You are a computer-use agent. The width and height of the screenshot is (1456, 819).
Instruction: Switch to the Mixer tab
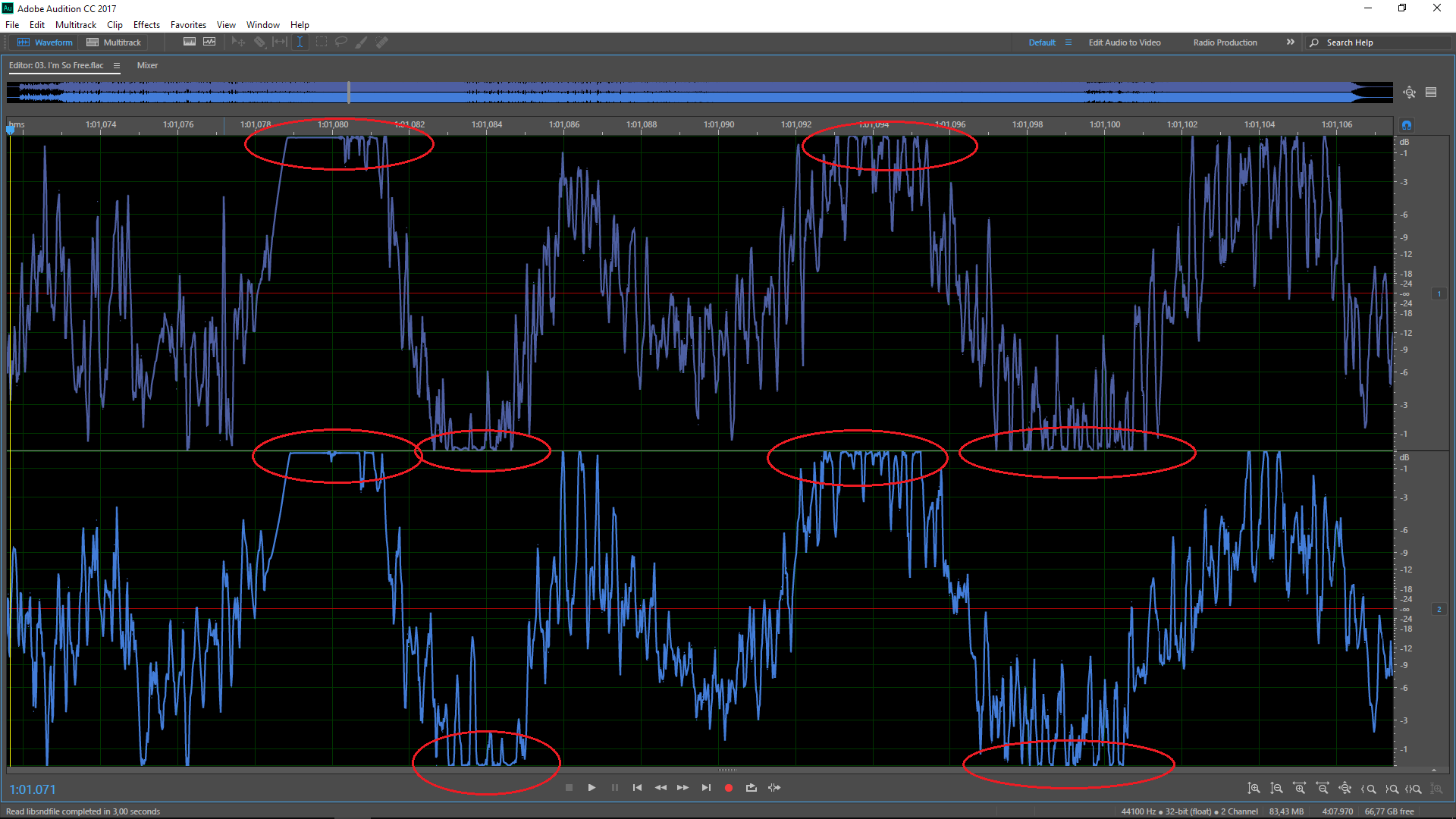(x=147, y=66)
